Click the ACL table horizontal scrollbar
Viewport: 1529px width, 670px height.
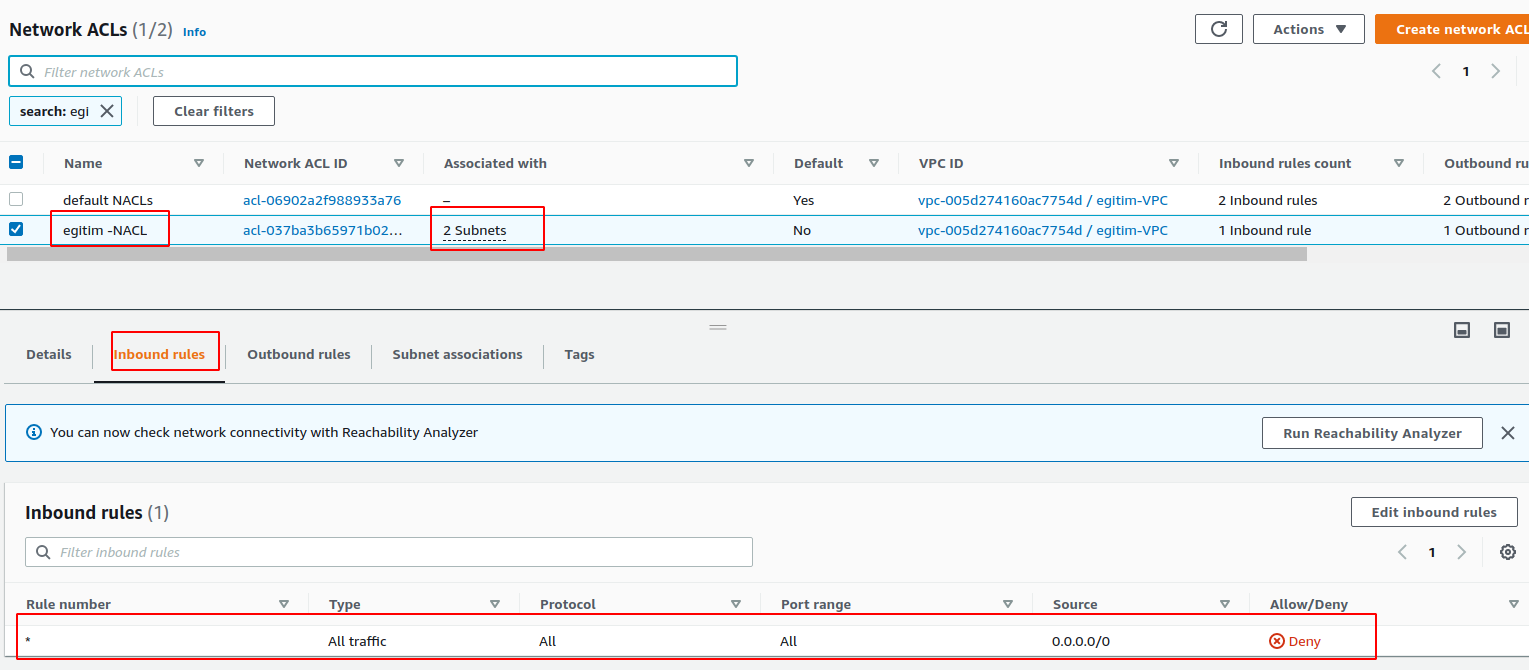pyautogui.click(x=656, y=254)
